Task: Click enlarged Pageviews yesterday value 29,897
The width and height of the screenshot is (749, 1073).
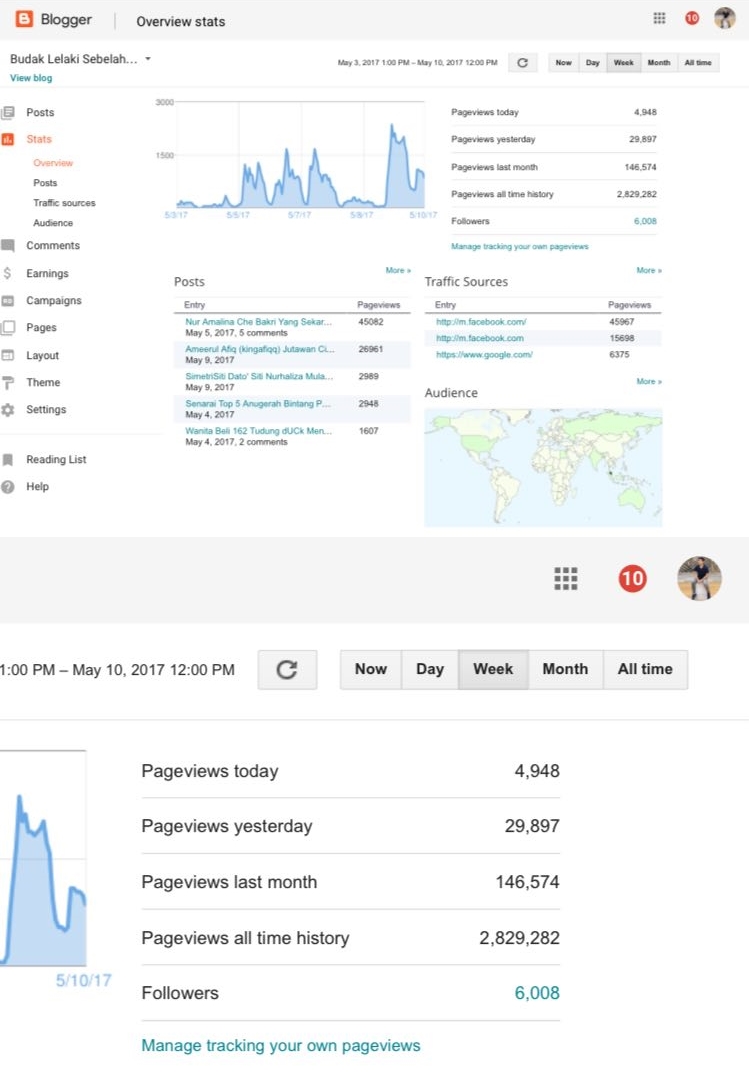Action: (532, 826)
